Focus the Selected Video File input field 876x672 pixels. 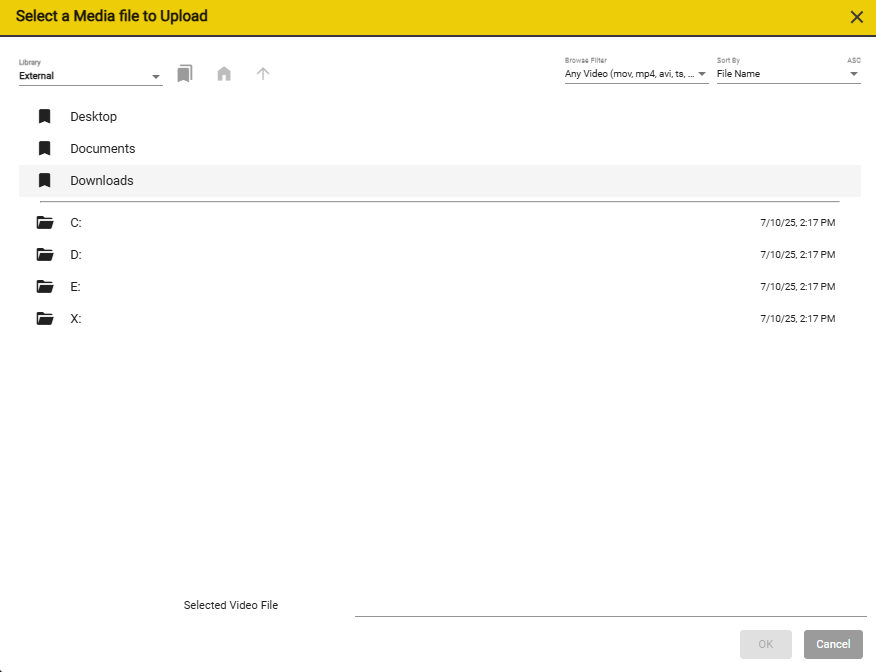tap(611, 606)
